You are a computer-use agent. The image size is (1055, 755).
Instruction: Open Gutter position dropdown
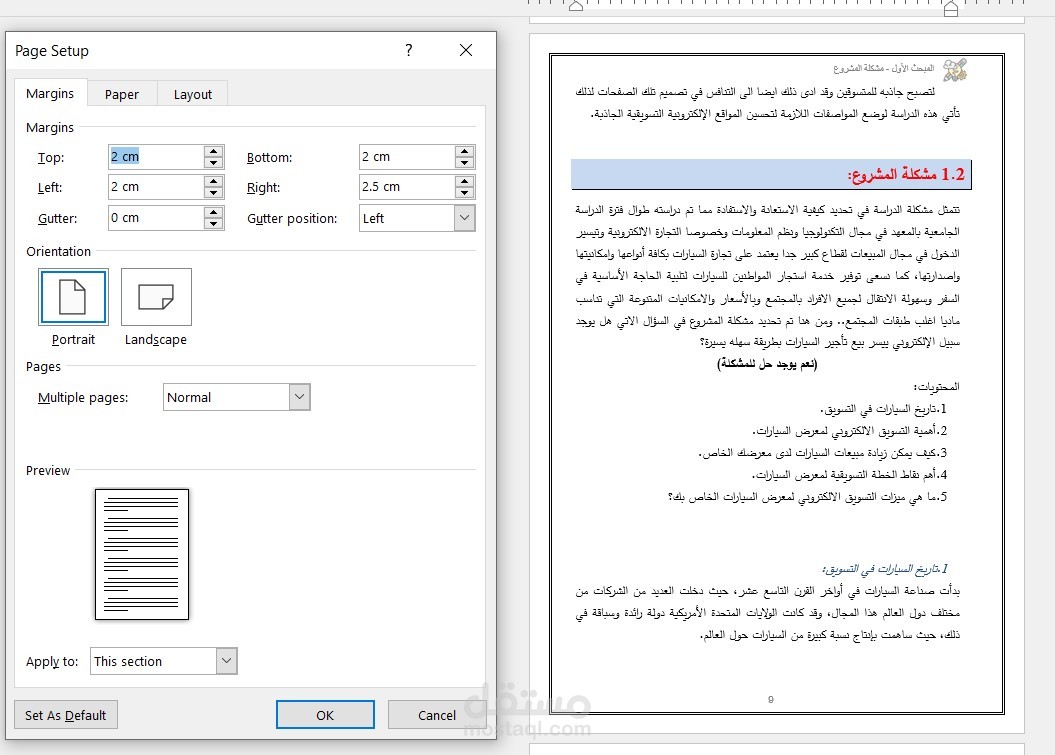coord(464,218)
